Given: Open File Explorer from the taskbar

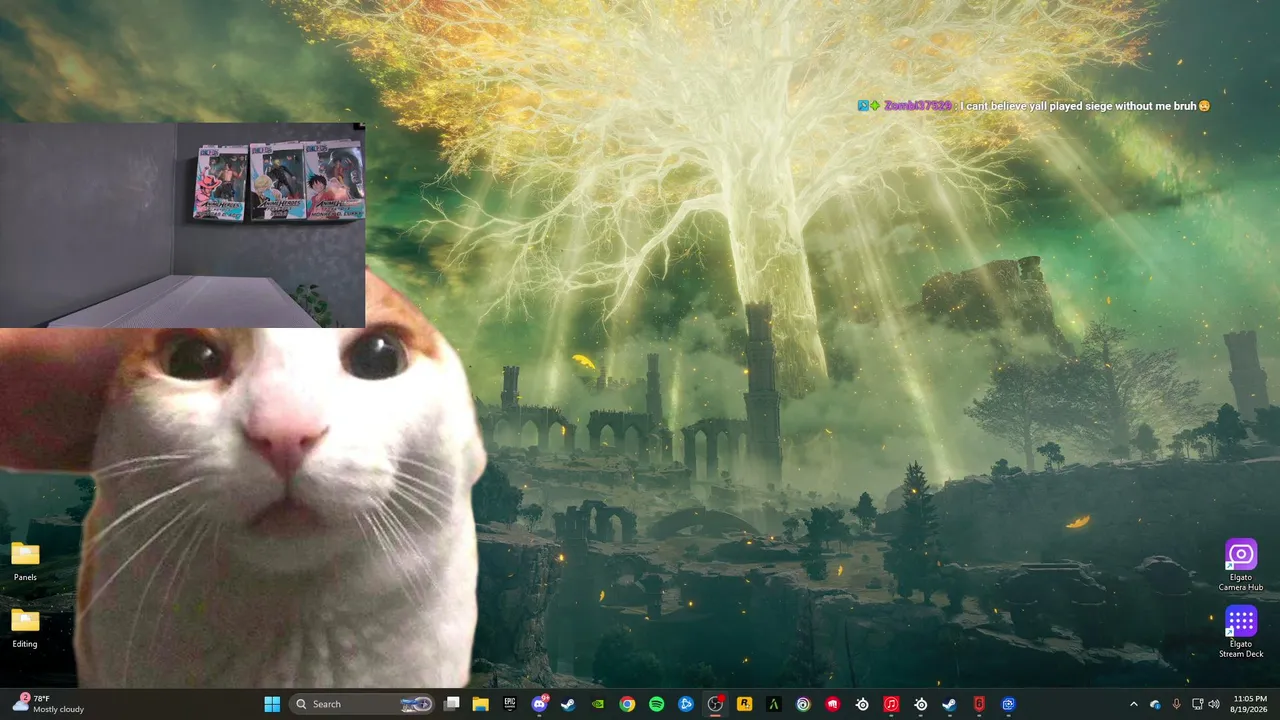Looking at the screenshot, I should [480, 704].
